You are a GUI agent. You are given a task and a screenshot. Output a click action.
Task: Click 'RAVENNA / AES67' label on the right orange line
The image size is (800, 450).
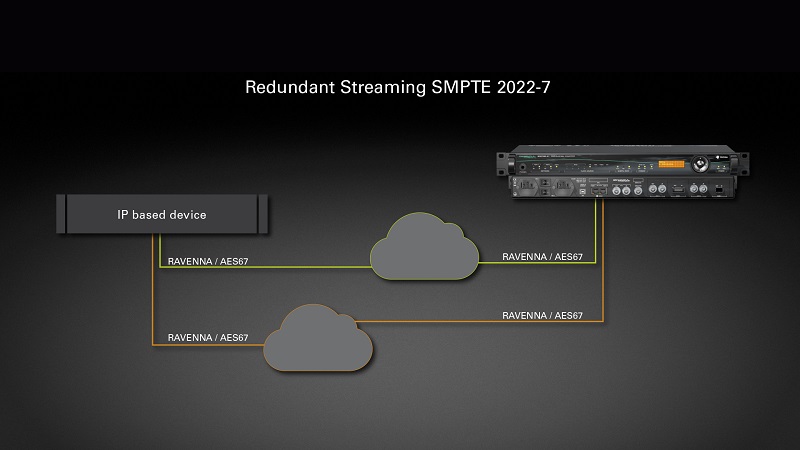542,315
